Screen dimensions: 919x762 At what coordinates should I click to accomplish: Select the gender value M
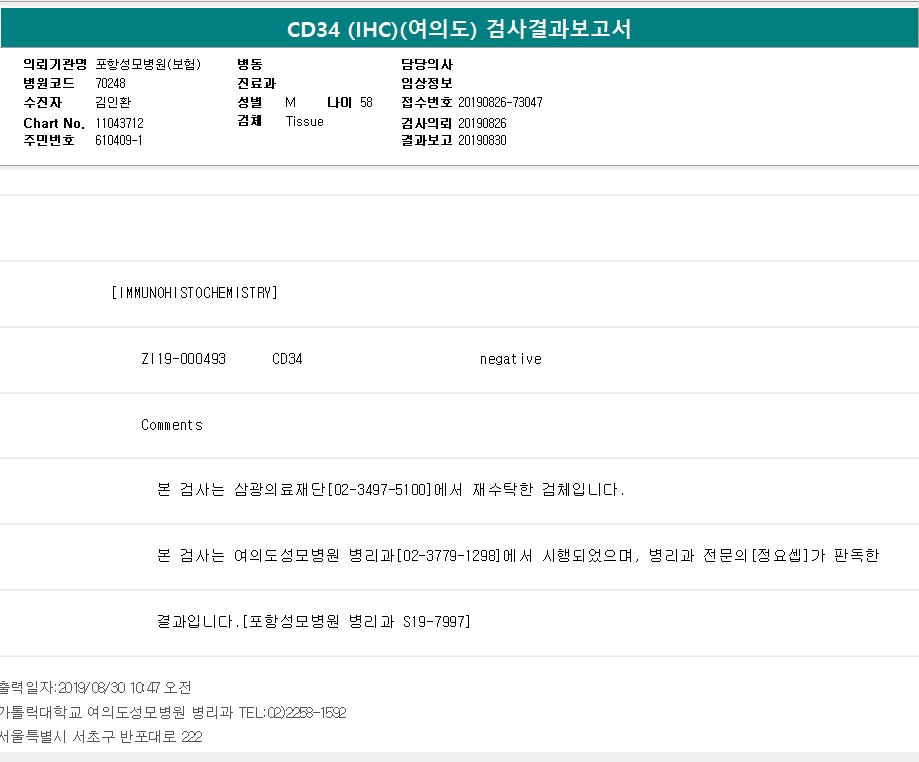point(290,103)
